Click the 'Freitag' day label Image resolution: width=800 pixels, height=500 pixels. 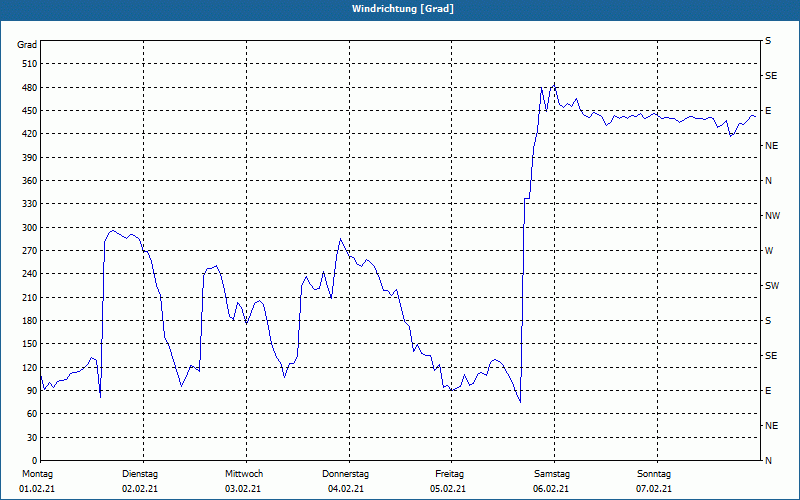coord(449,474)
